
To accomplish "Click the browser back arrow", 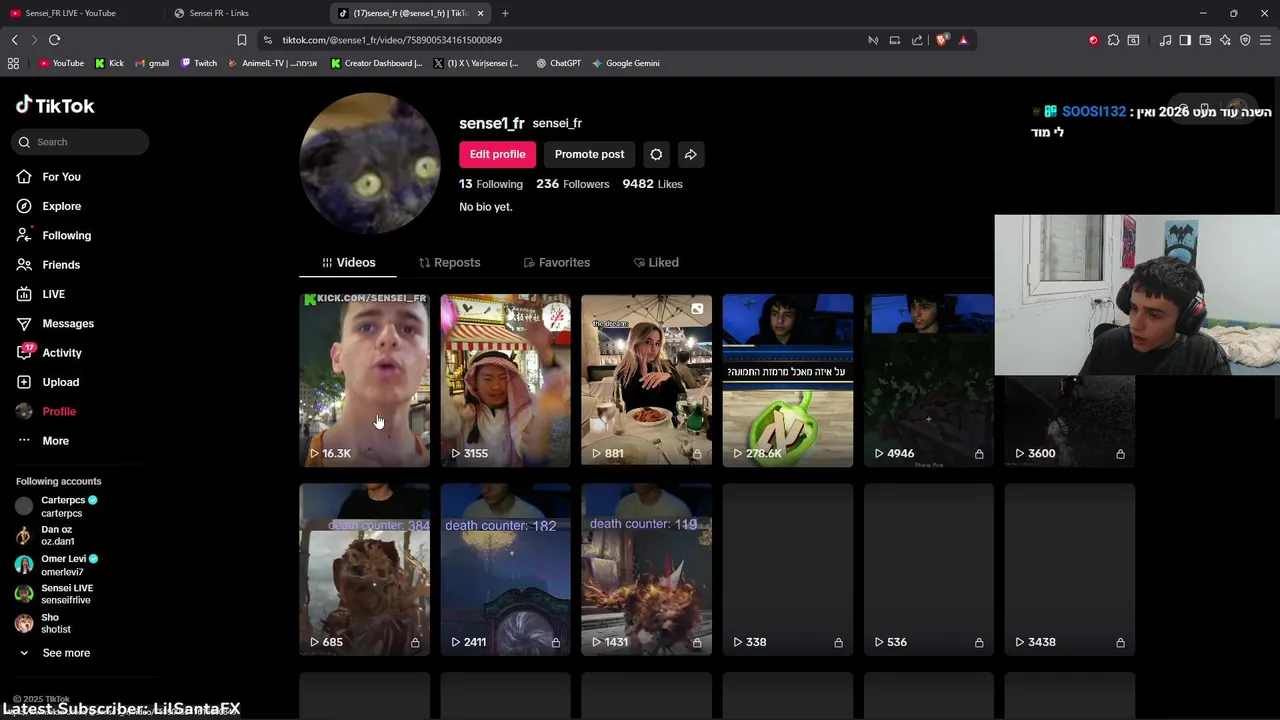I will (14, 40).
